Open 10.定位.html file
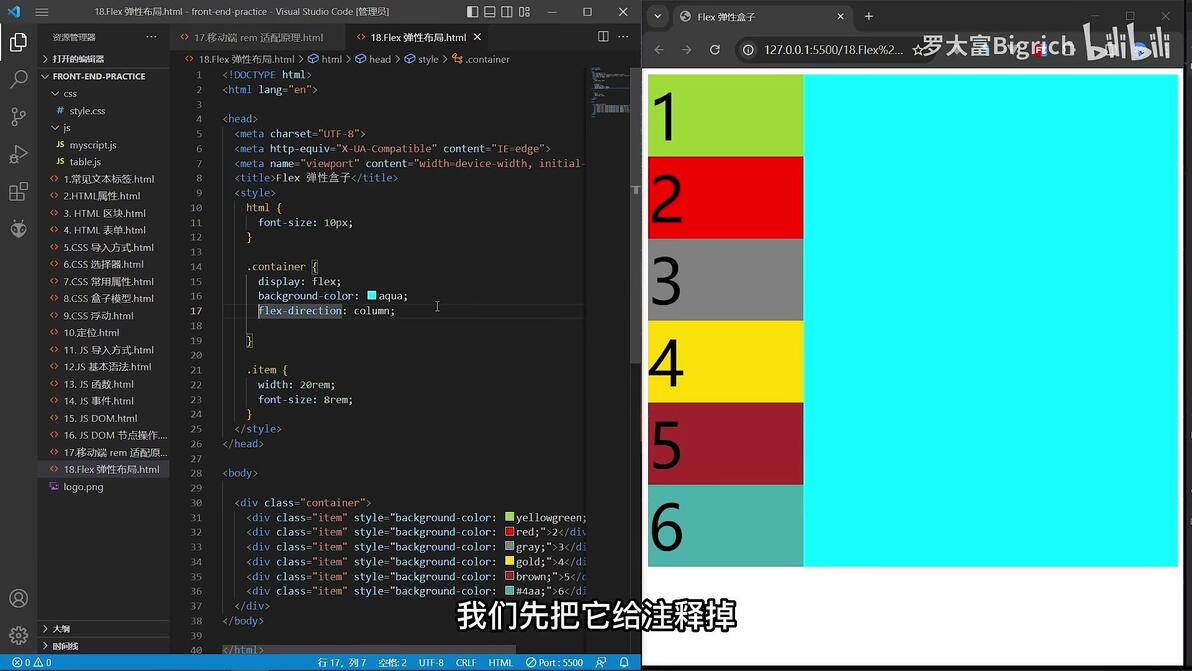The width and height of the screenshot is (1192, 671). pyautogui.click(x=91, y=333)
